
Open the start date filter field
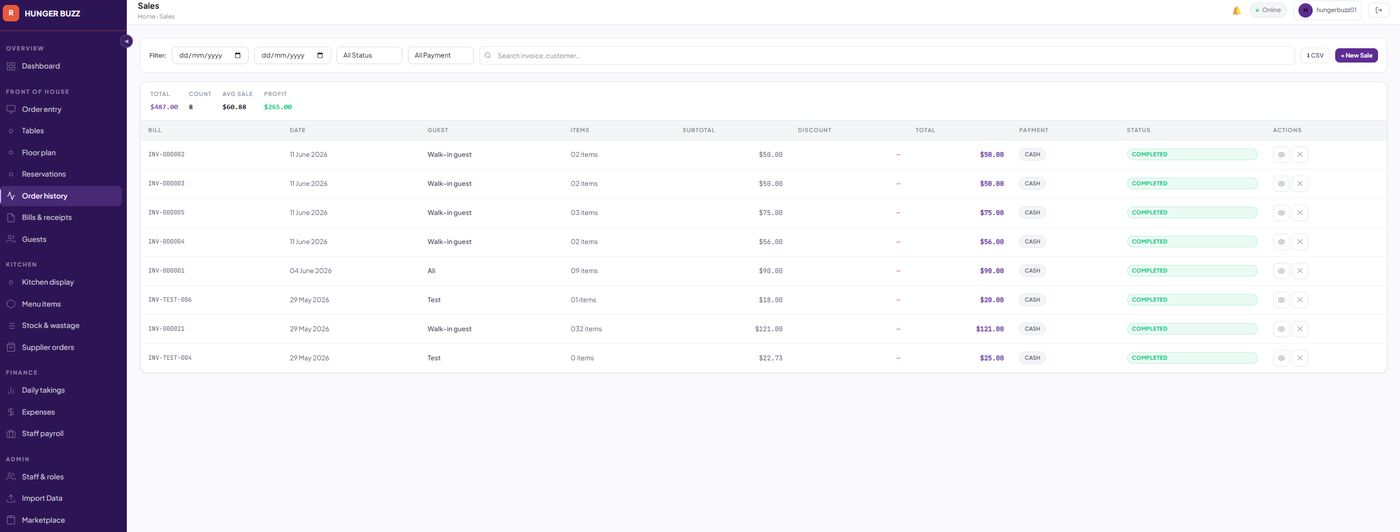click(210, 55)
